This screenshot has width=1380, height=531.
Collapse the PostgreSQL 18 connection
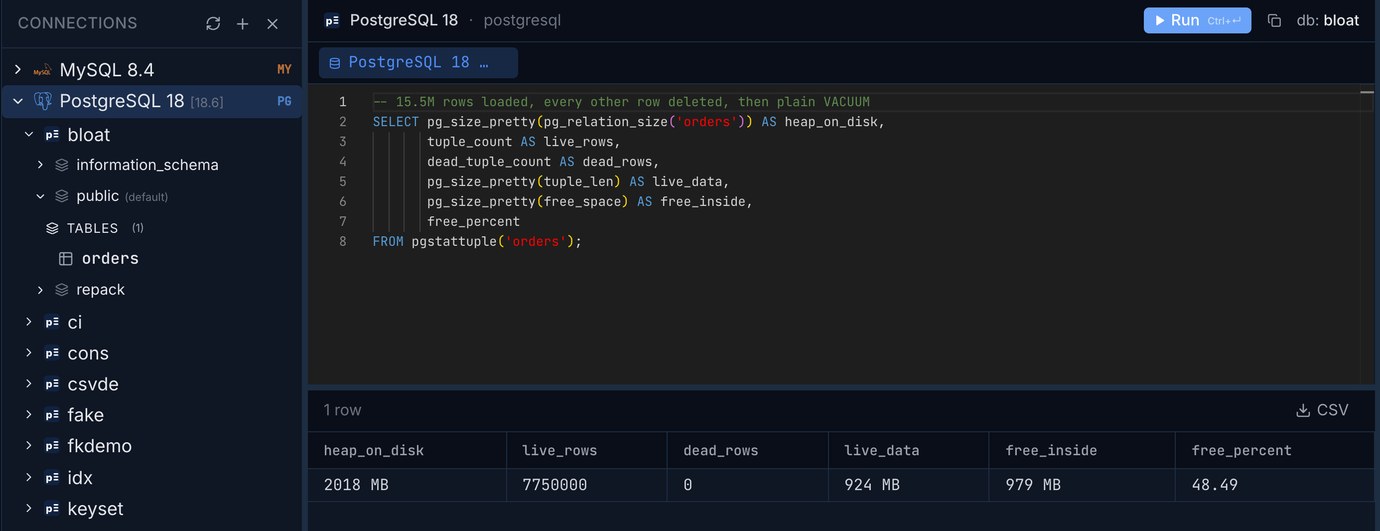(x=17, y=101)
